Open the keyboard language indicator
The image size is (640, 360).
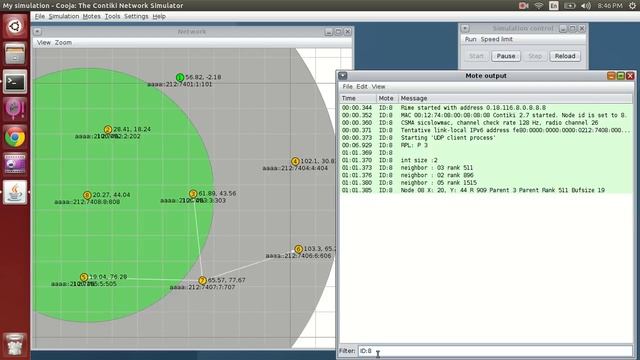pyautogui.click(x=554, y=5)
